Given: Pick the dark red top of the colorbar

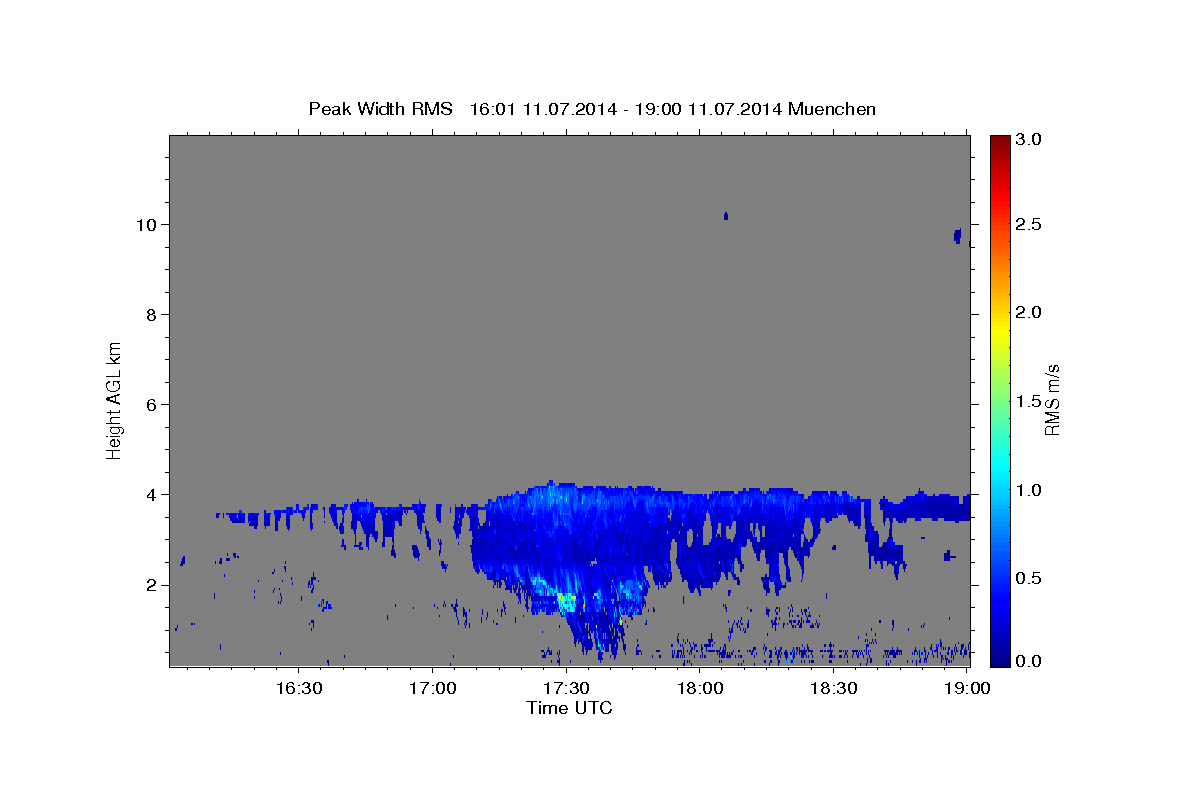Looking at the screenshot, I should [1000, 143].
